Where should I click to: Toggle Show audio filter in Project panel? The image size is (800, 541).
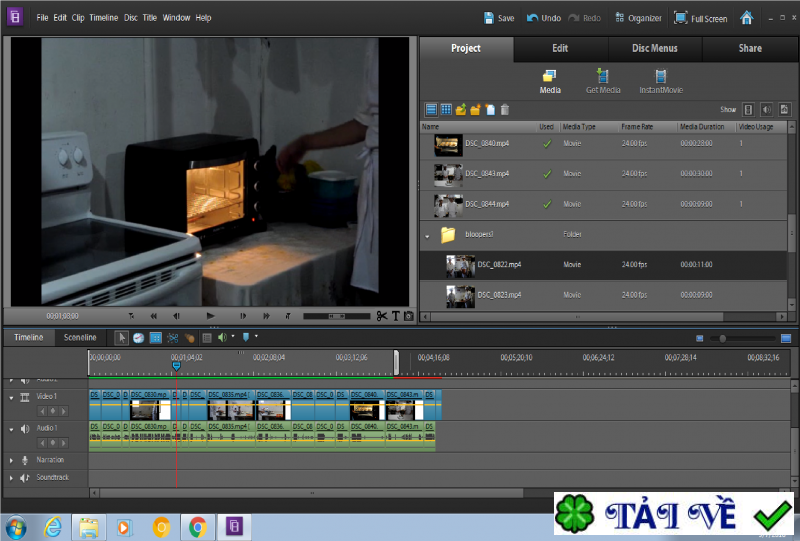coord(767,109)
